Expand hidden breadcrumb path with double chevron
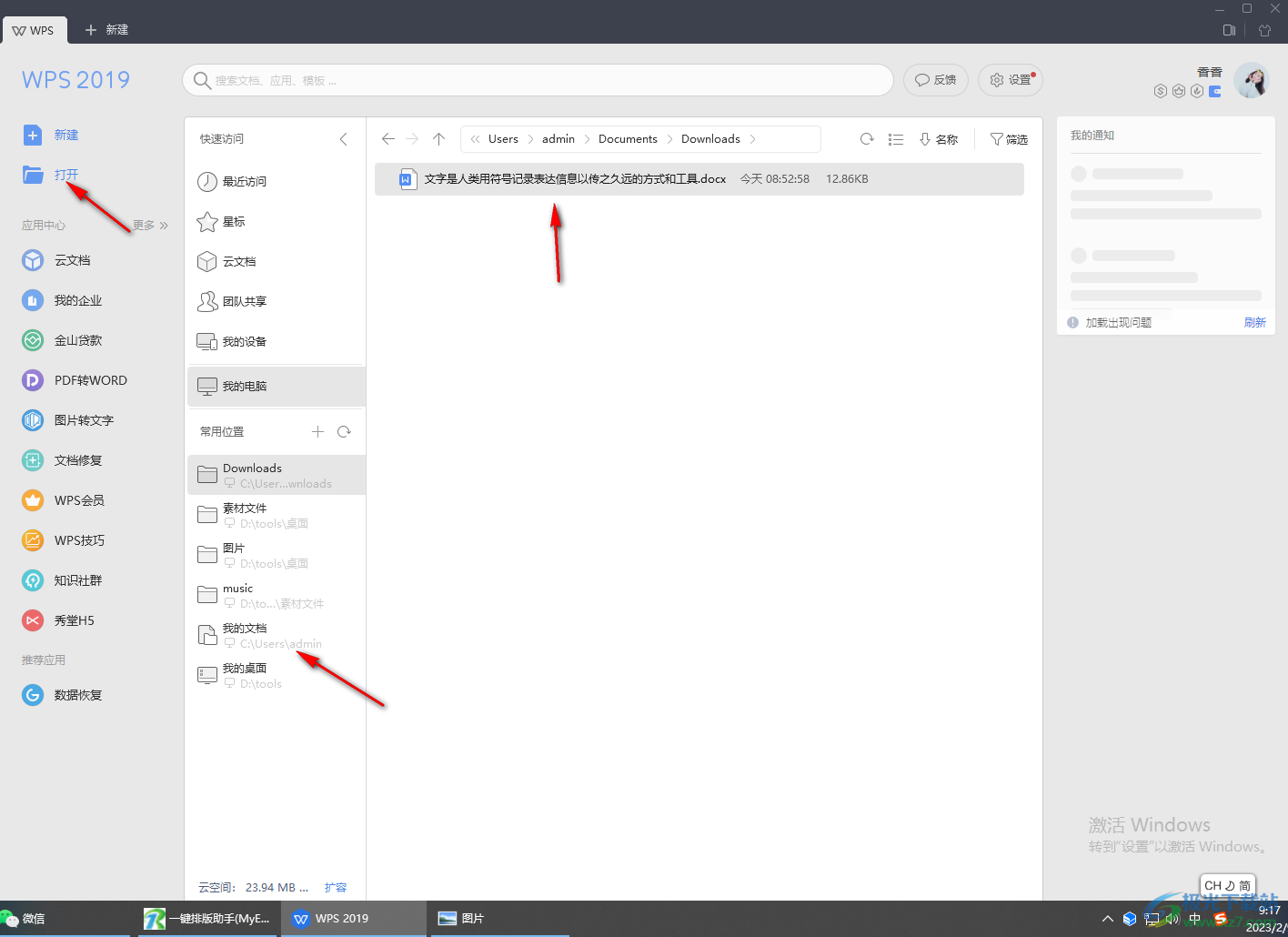Screen dimensions: 1288x937 [475, 139]
